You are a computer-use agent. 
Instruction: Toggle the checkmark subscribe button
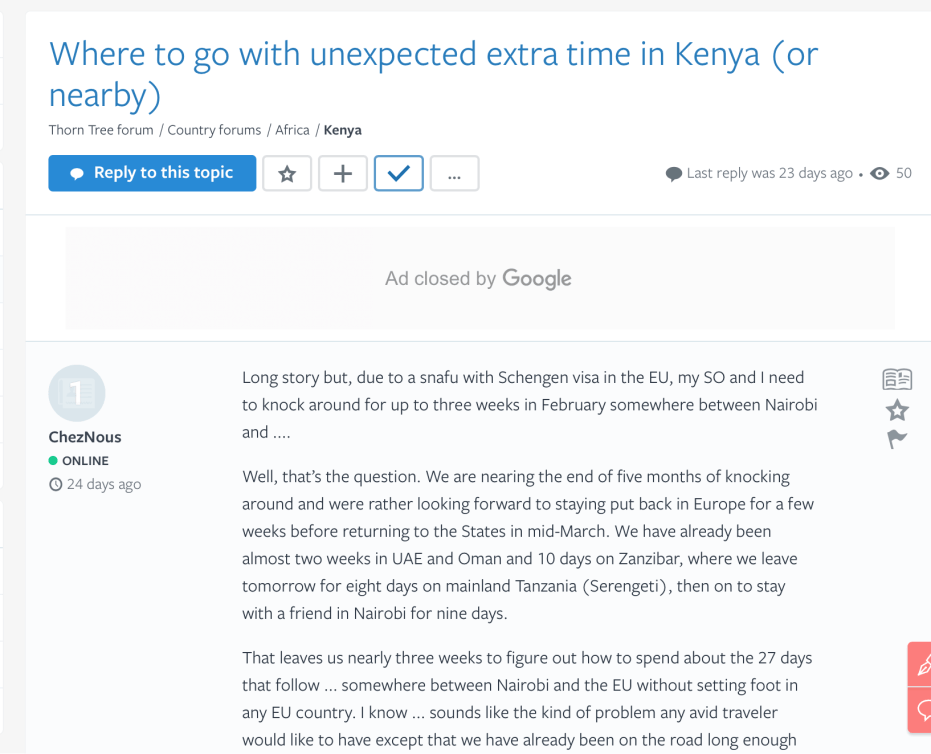[x=399, y=174]
